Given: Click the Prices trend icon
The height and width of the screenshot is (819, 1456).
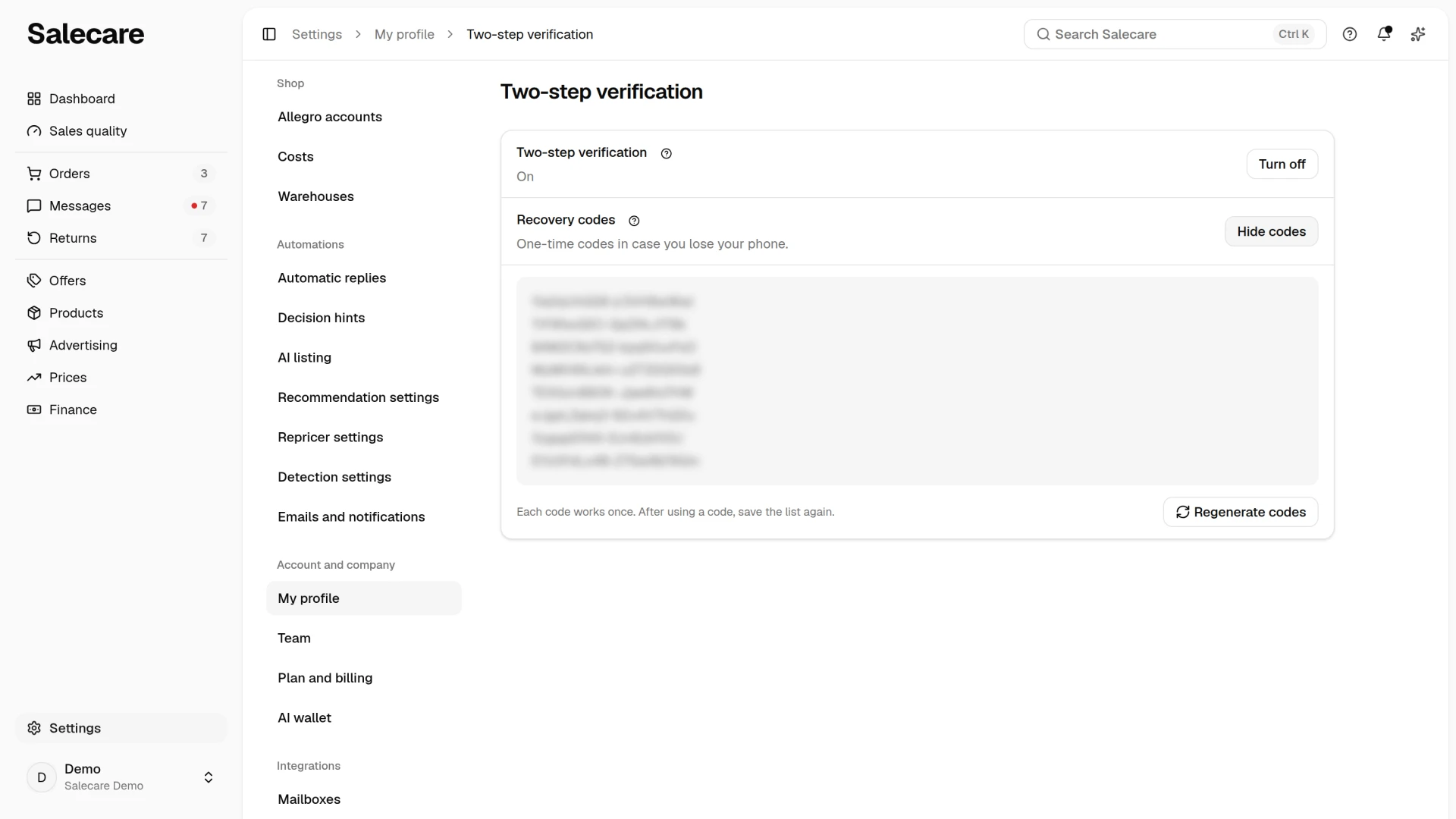Looking at the screenshot, I should click(x=34, y=378).
